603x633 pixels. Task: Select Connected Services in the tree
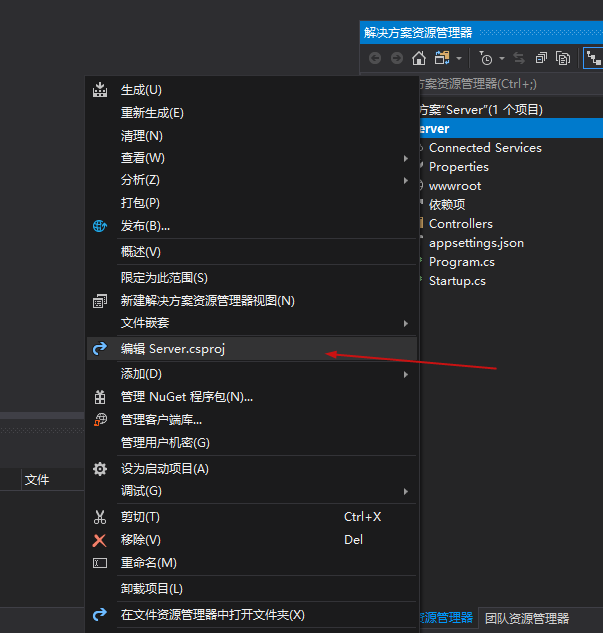click(485, 148)
